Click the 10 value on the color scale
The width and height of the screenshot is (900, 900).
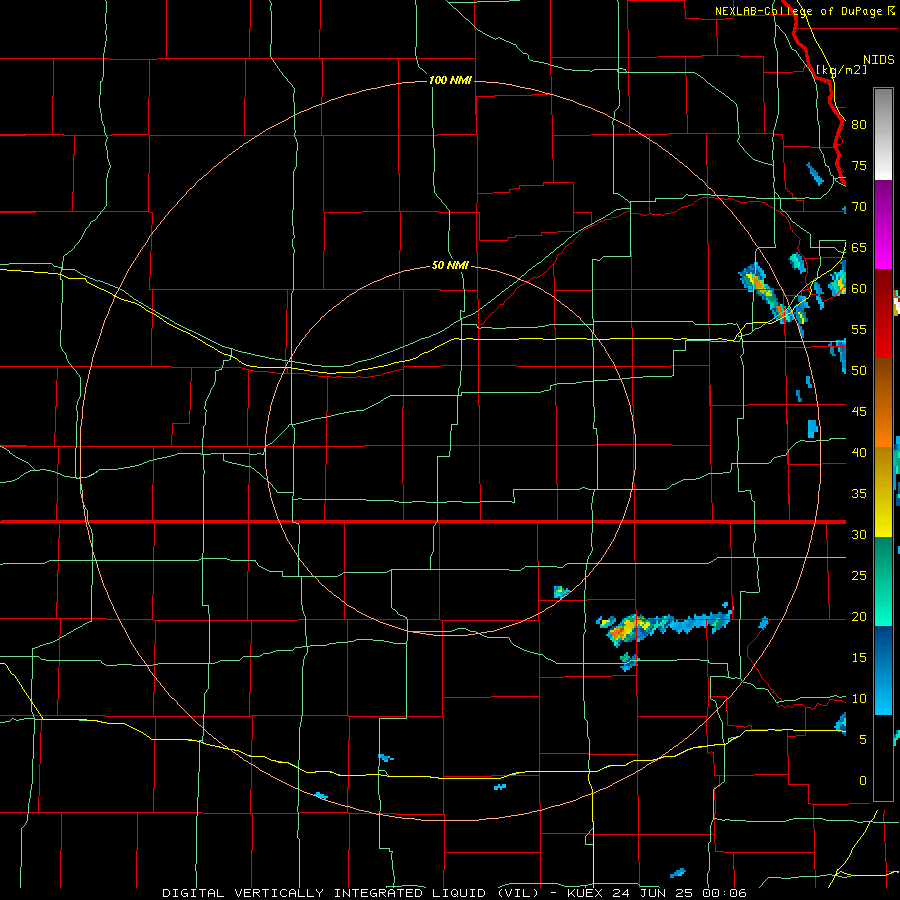coord(859,699)
